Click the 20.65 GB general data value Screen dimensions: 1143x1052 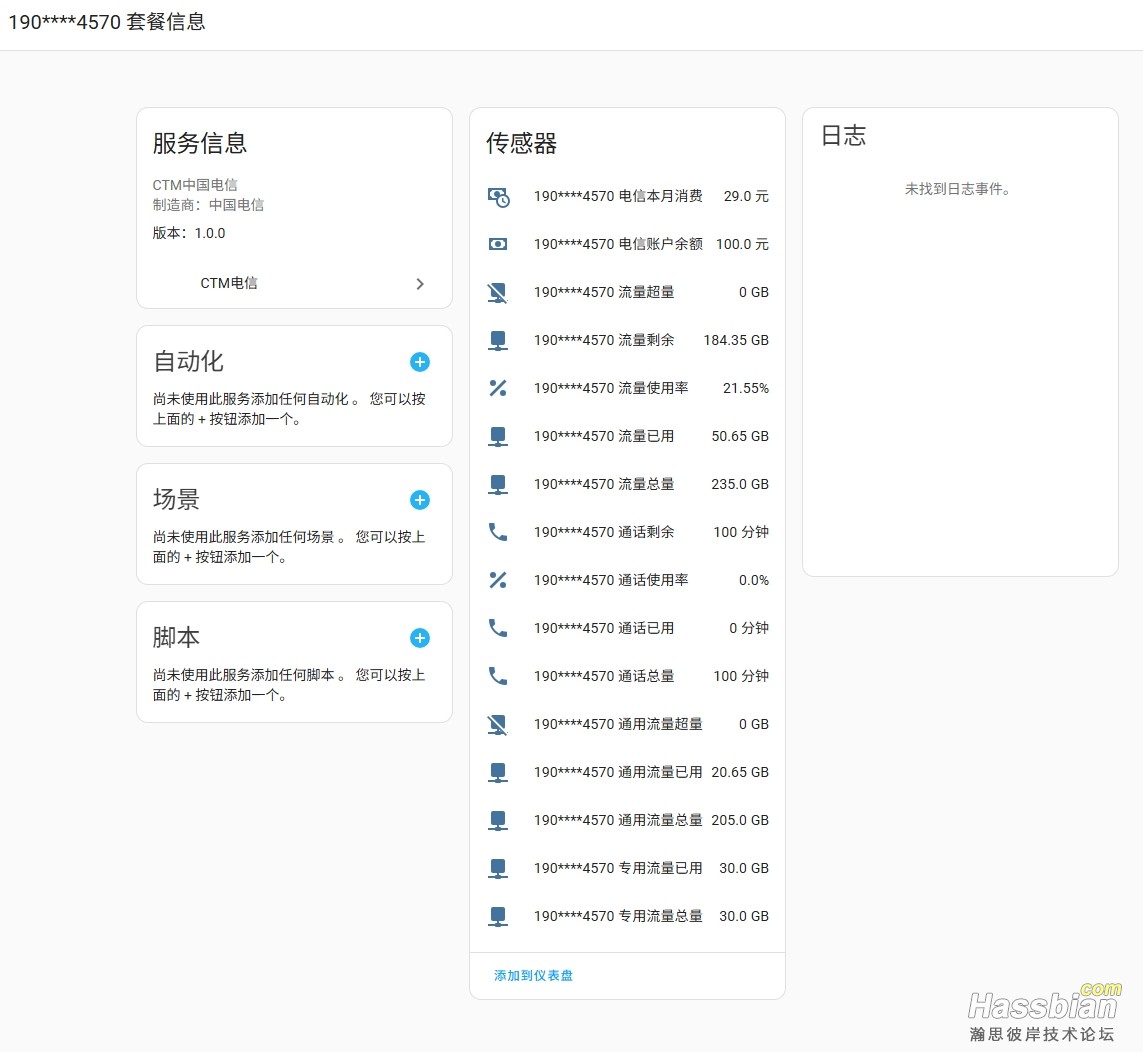[740, 773]
